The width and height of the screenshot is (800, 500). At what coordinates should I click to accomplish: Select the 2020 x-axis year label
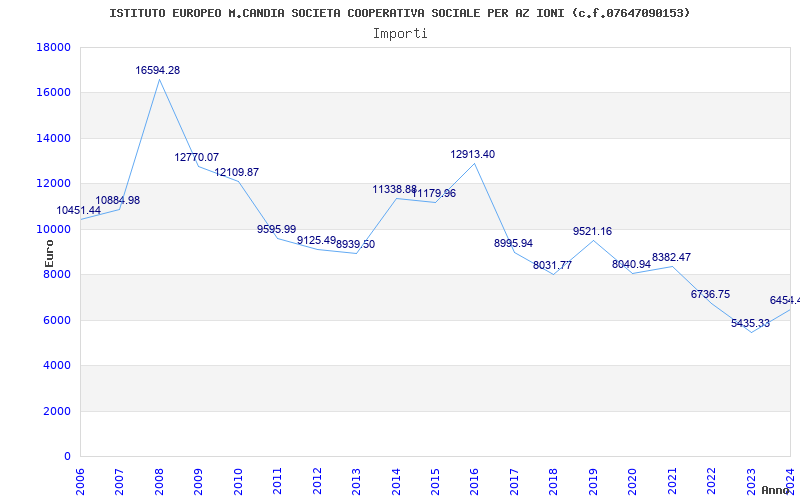point(633,482)
